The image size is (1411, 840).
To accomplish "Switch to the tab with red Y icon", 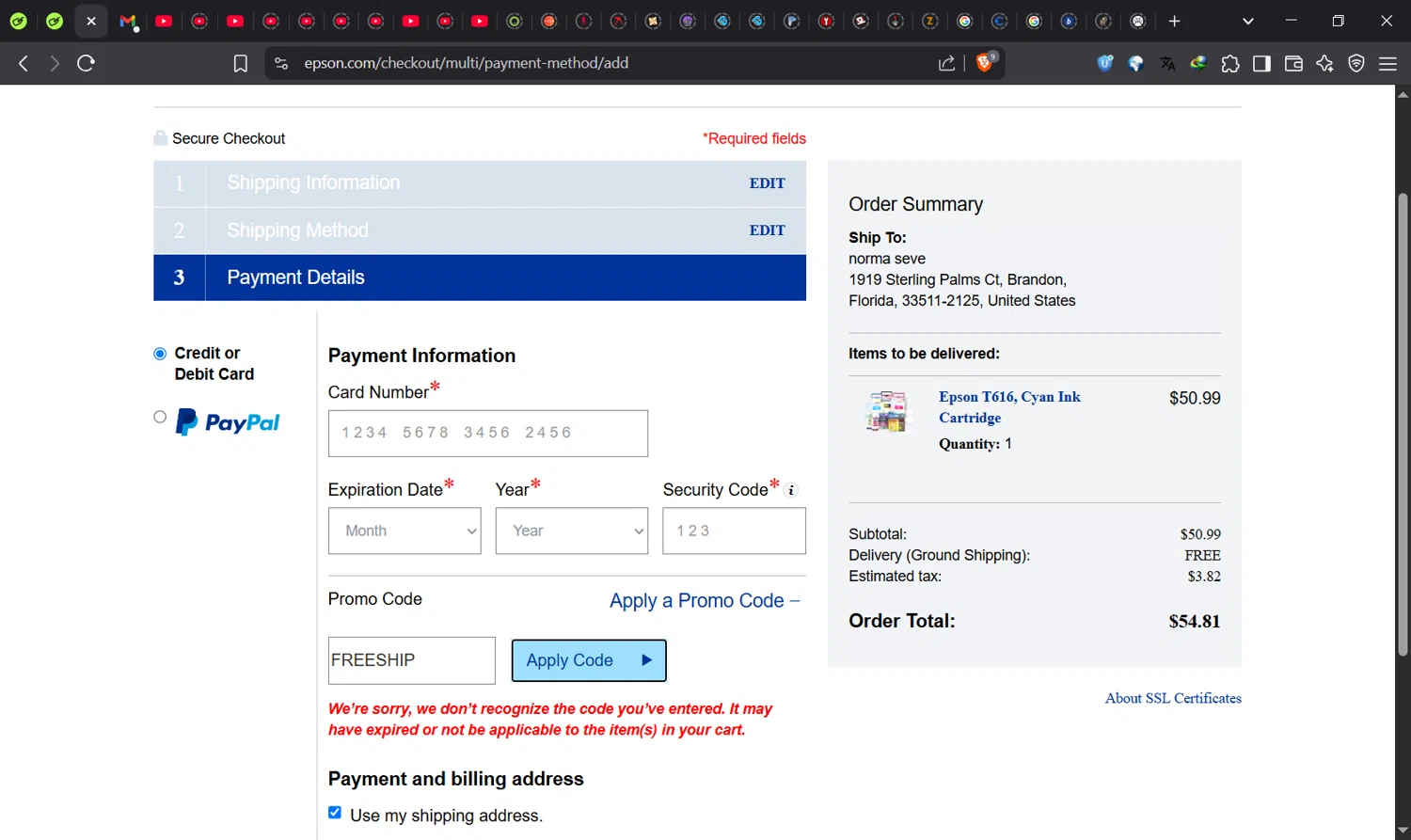I will 826,21.
